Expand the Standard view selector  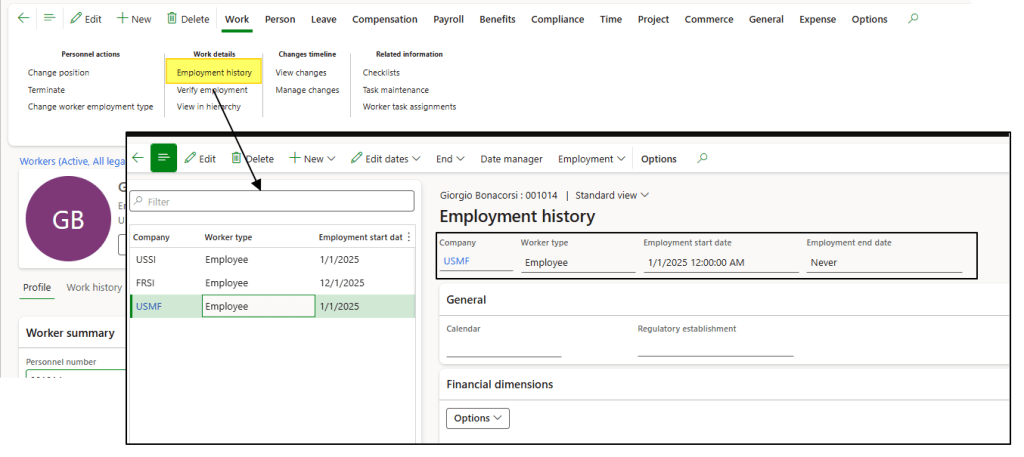612,195
